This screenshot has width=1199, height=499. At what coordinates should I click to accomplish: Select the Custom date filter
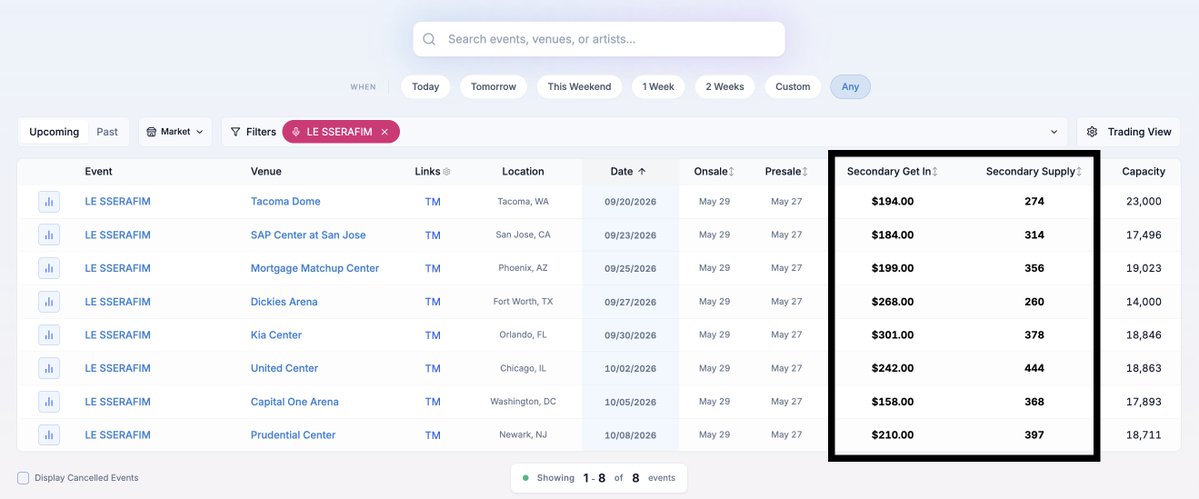coord(793,86)
